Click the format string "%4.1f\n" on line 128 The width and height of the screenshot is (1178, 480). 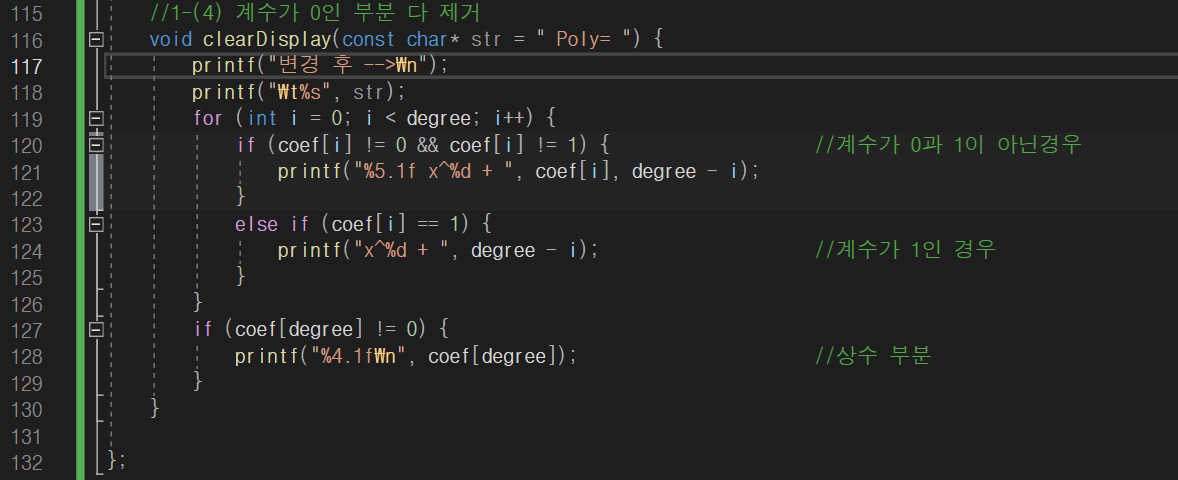coord(358,356)
